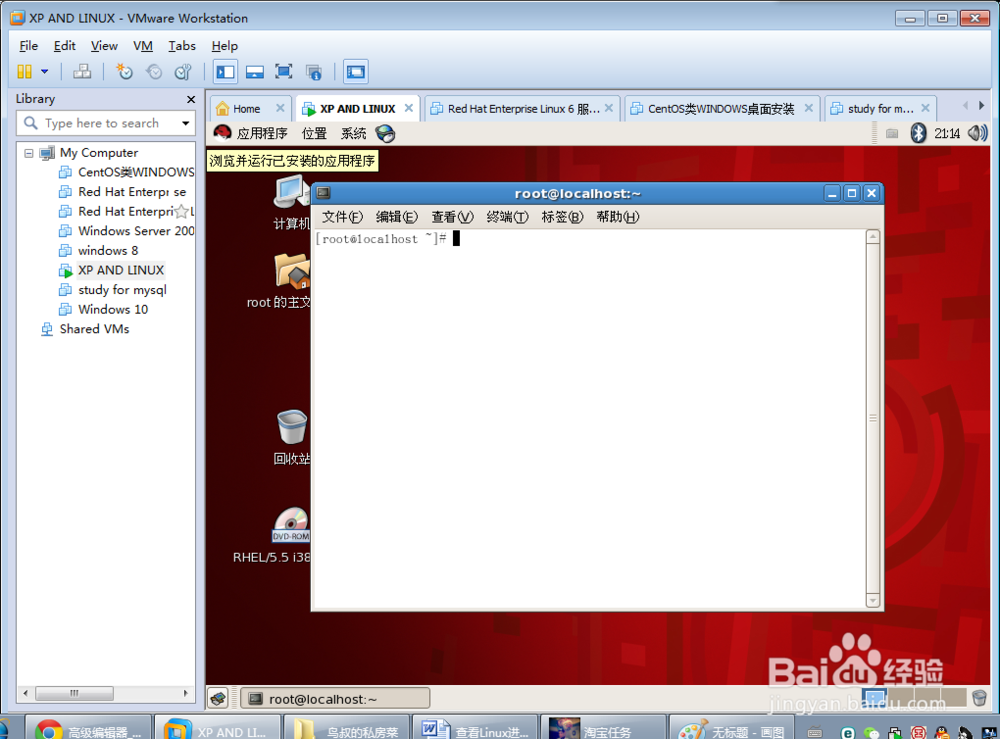Close the Library panel
The width and height of the screenshot is (1000, 739).
(x=191, y=99)
